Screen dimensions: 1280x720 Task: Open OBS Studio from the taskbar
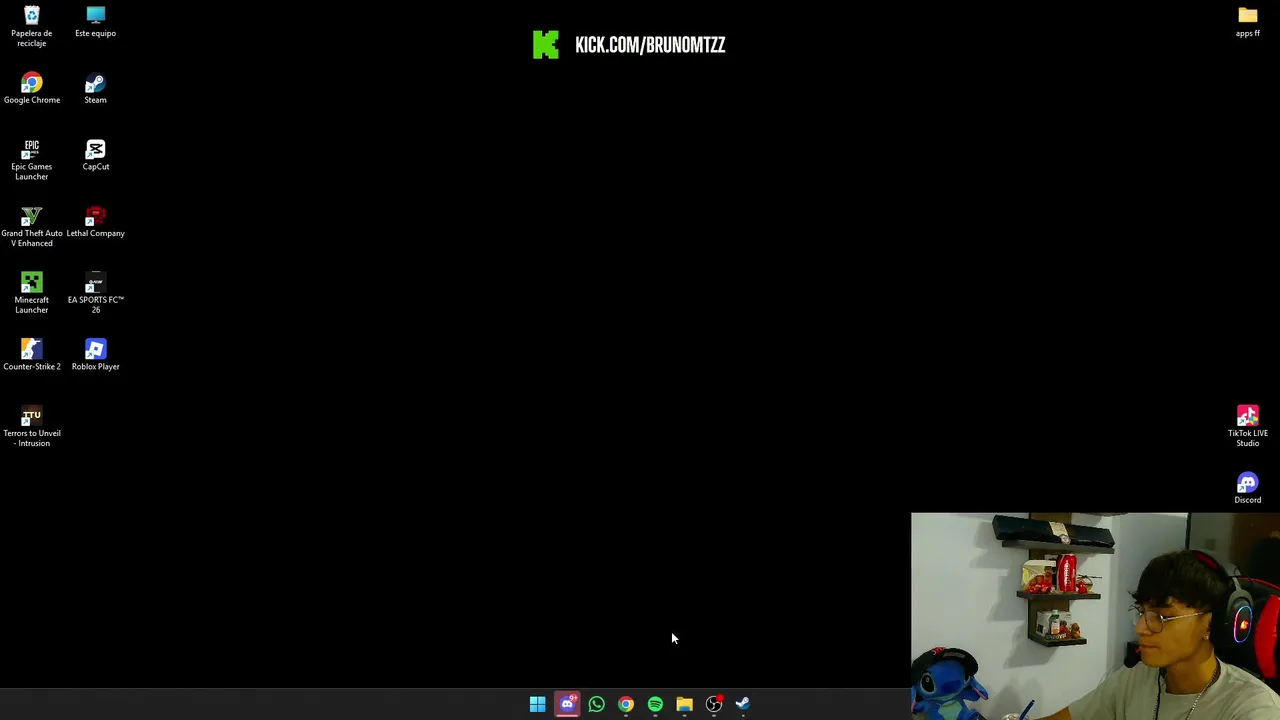(x=714, y=704)
